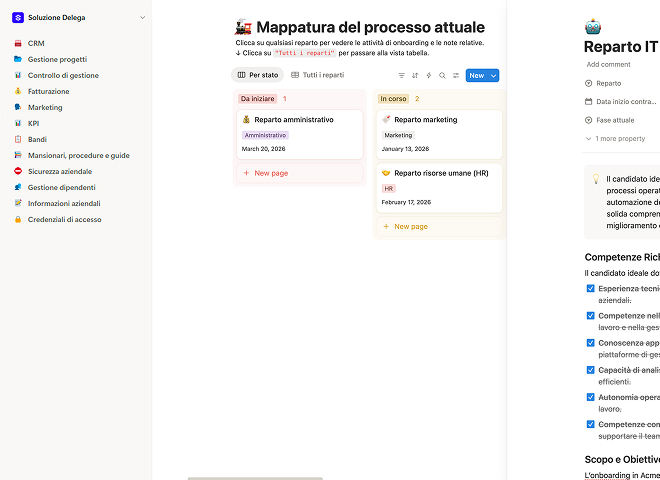Click the Credenziali di accesso lock icon

pyautogui.click(x=18, y=219)
